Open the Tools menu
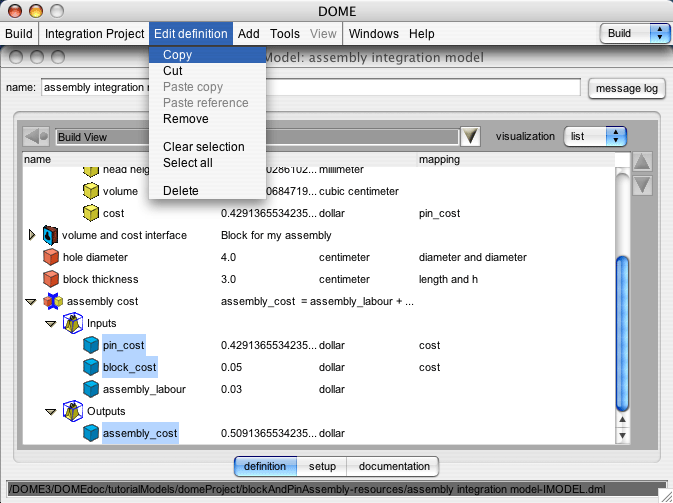The height and width of the screenshot is (503, 673). (285, 33)
